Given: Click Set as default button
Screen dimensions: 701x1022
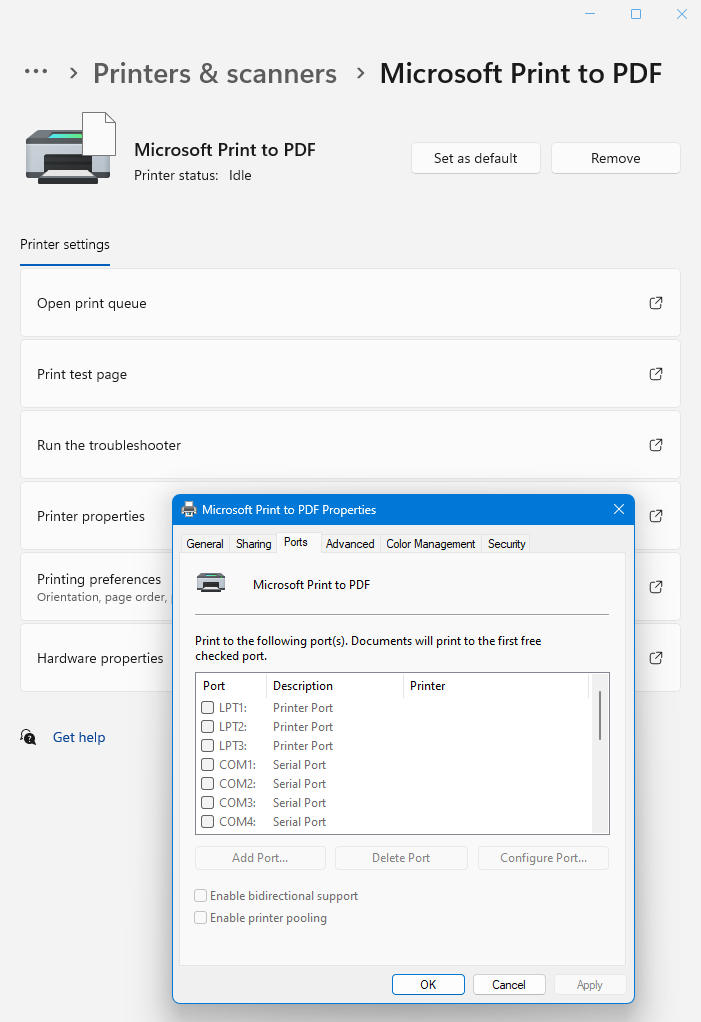Looking at the screenshot, I should [x=476, y=158].
